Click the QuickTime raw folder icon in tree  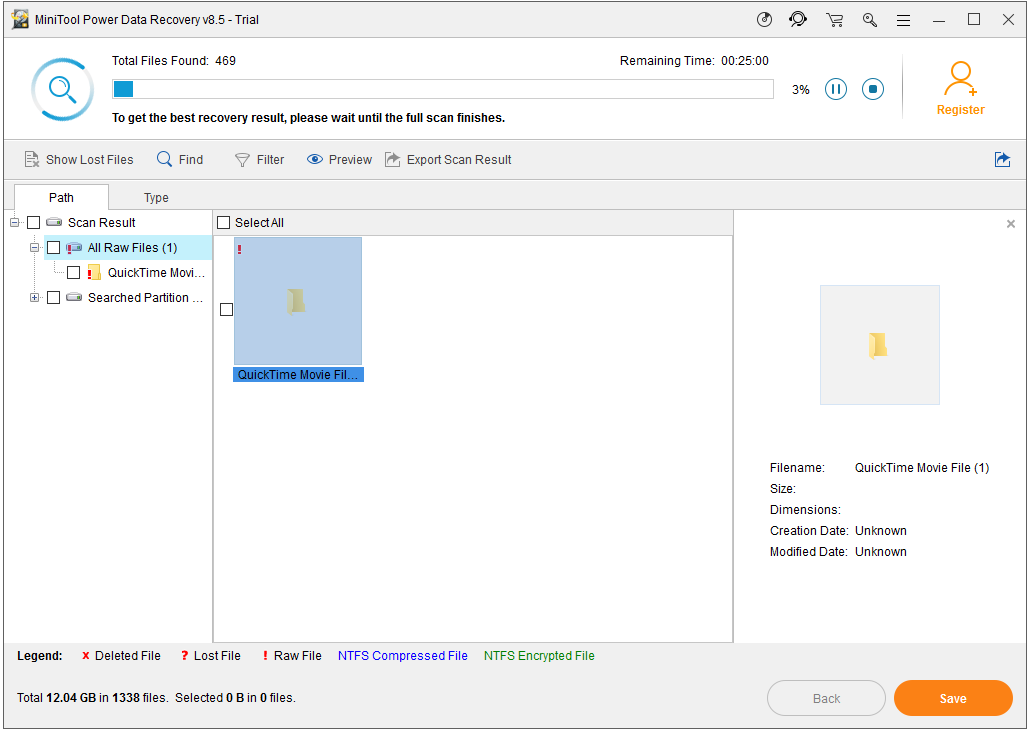94,273
